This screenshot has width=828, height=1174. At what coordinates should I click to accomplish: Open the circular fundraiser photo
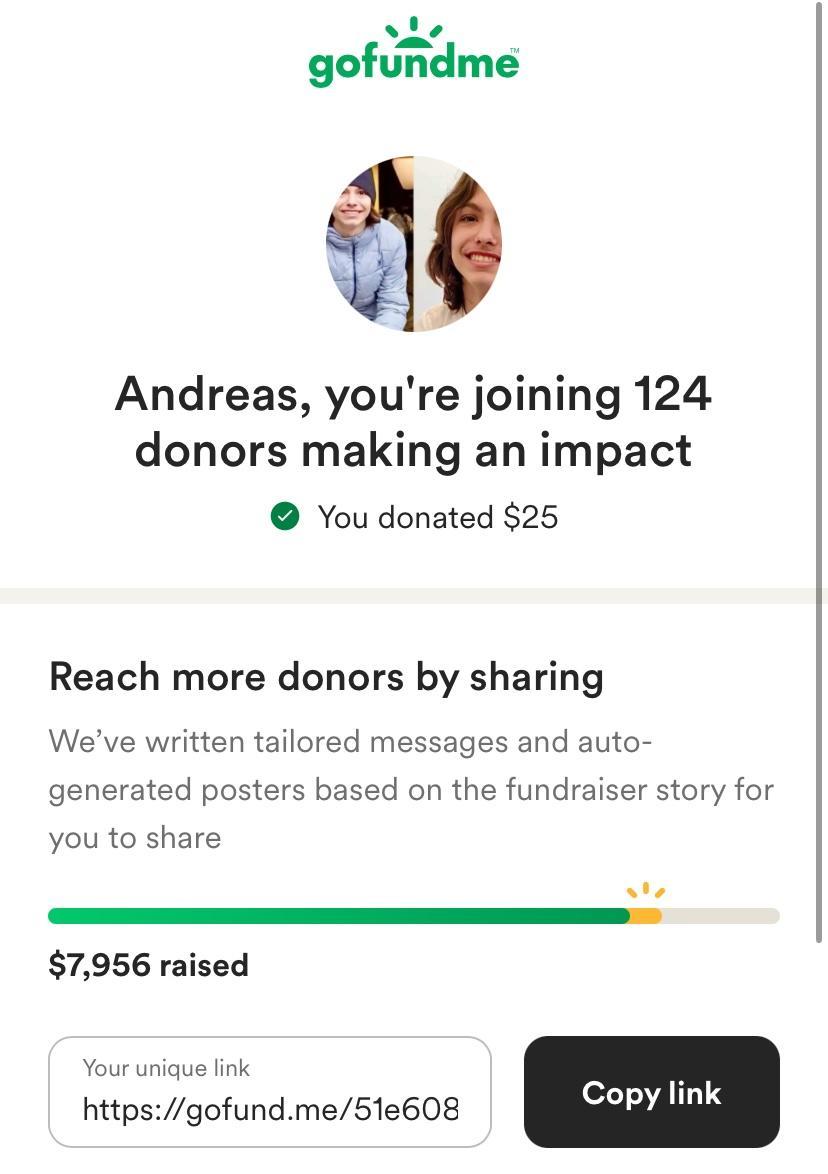pos(414,243)
